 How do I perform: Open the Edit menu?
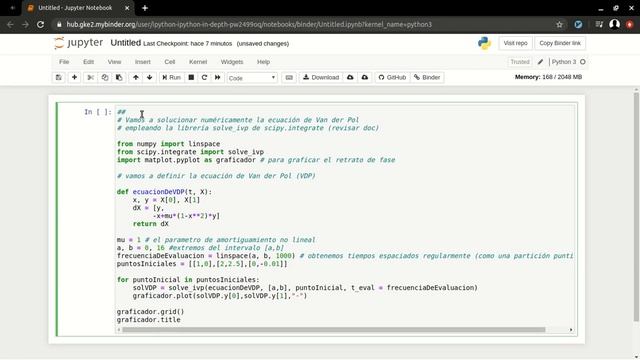coord(89,62)
